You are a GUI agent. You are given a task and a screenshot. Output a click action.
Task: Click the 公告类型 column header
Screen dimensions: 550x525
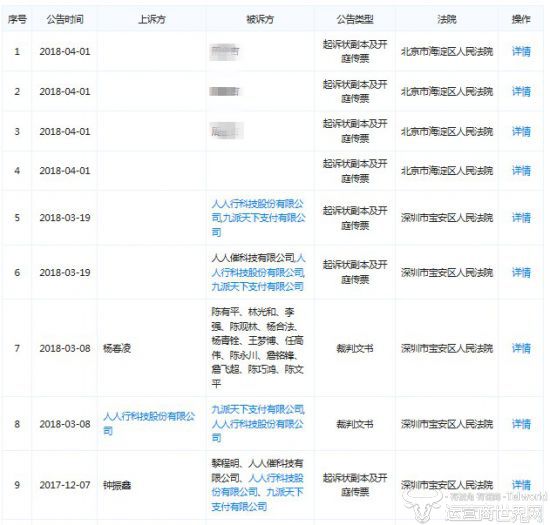[355, 19]
